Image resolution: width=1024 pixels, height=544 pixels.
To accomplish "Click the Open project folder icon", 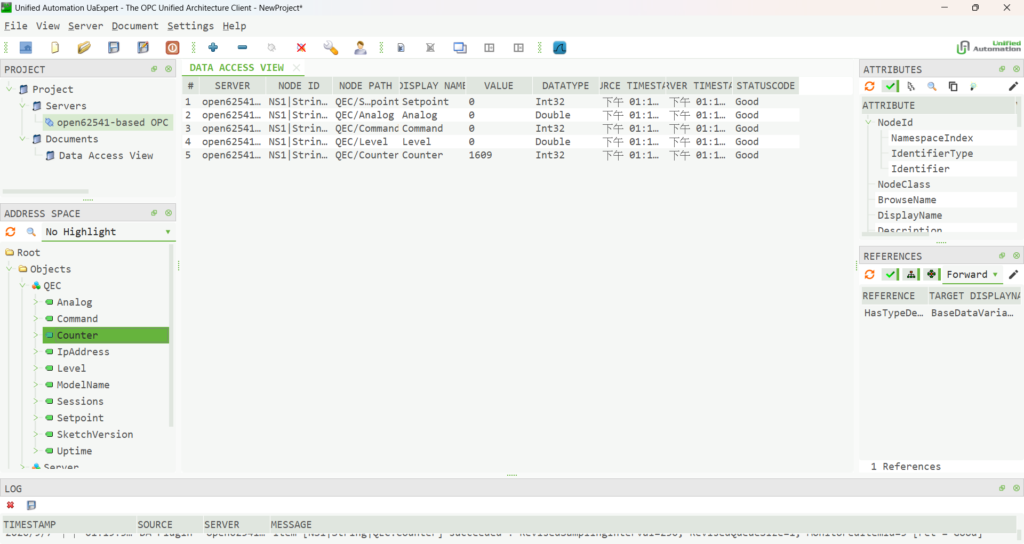I will coord(84,48).
